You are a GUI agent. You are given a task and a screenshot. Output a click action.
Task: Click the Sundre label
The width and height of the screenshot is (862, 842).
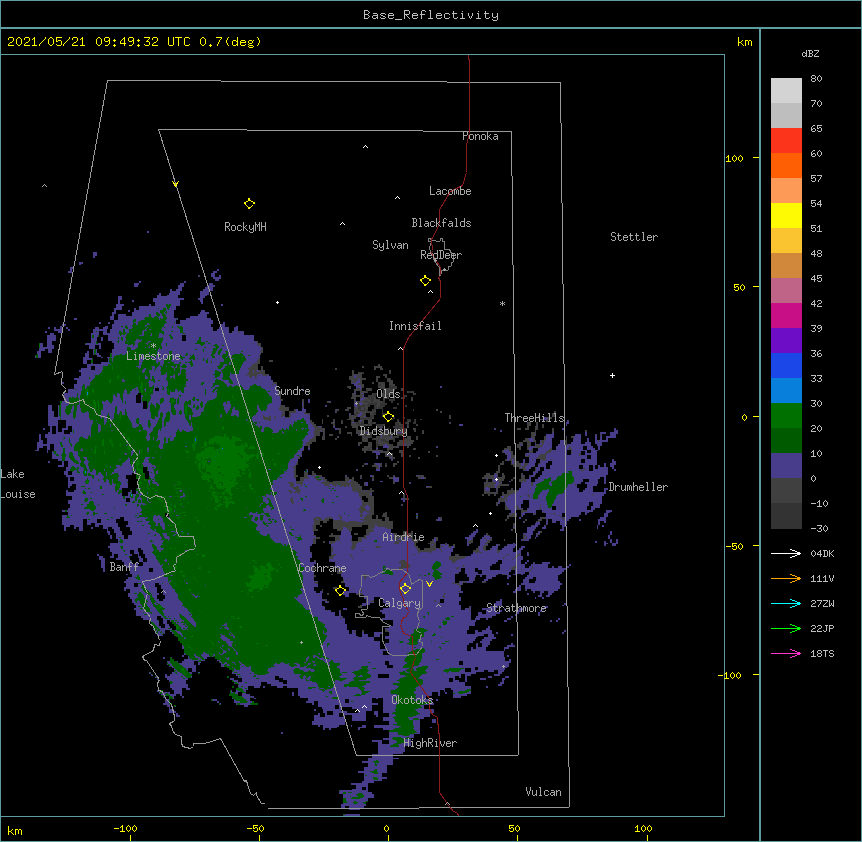(x=292, y=391)
